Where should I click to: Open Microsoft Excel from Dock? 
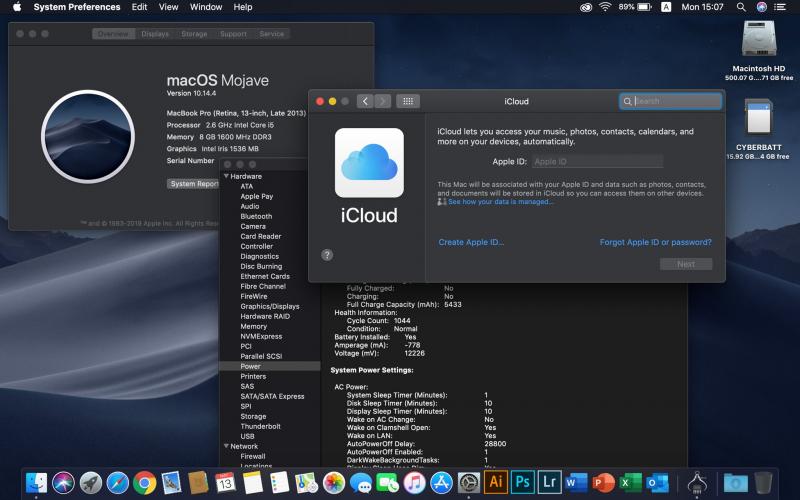pyautogui.click(x=631, y=483)
